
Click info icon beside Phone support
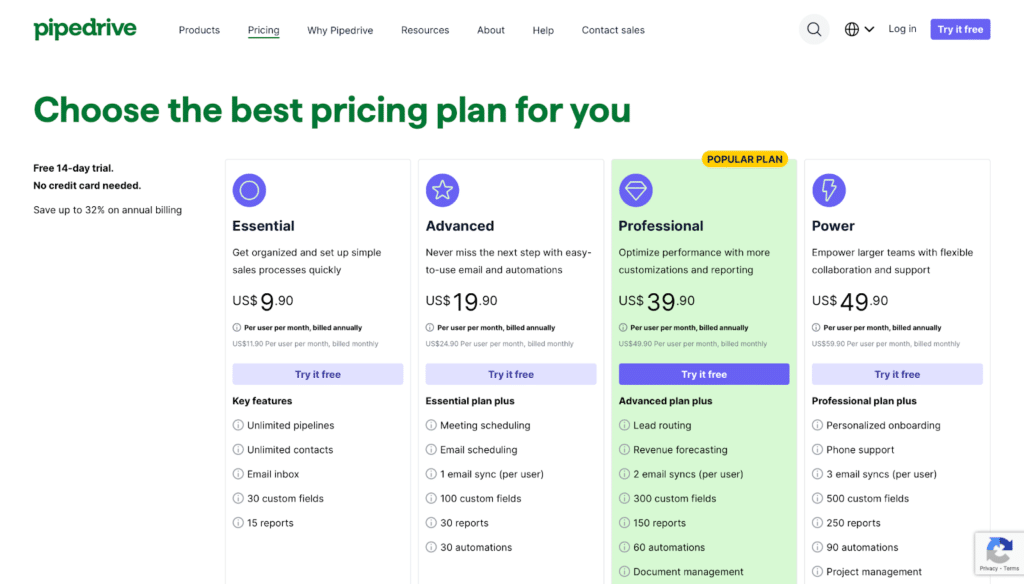coord(817,450)
